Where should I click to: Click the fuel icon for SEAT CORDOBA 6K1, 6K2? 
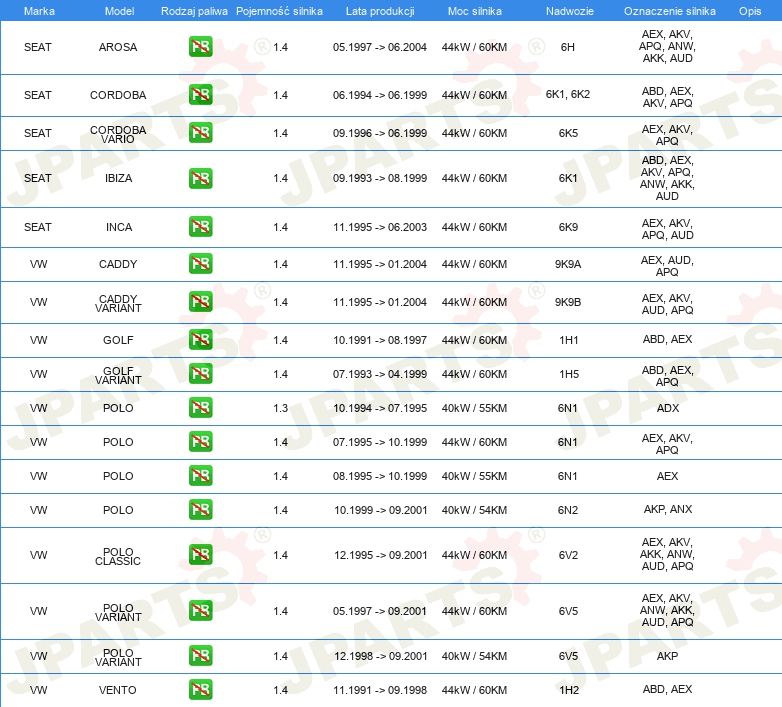pyautogui.click(x=200, y=95)
